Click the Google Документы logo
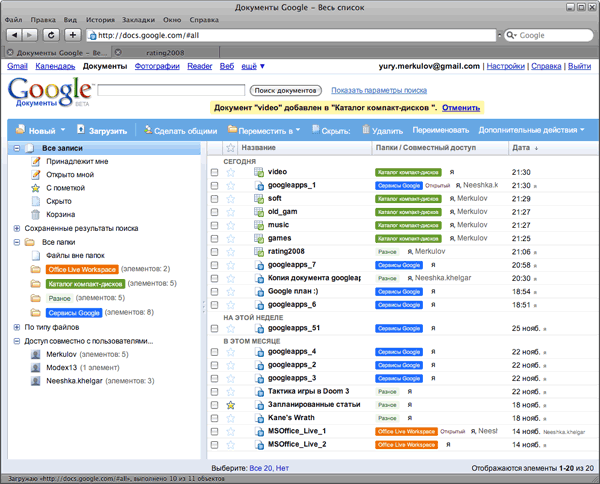The image size is (600, 484). 49,92
